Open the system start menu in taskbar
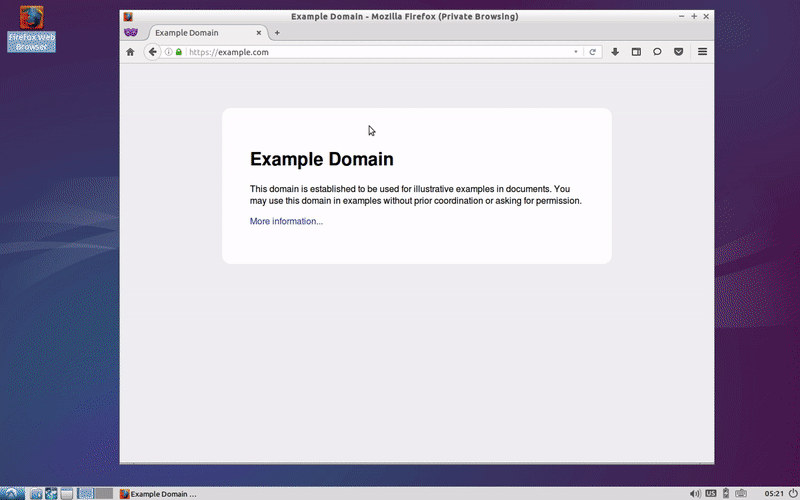The height and width of the screenshot is (500, 800). coord(11,493)
